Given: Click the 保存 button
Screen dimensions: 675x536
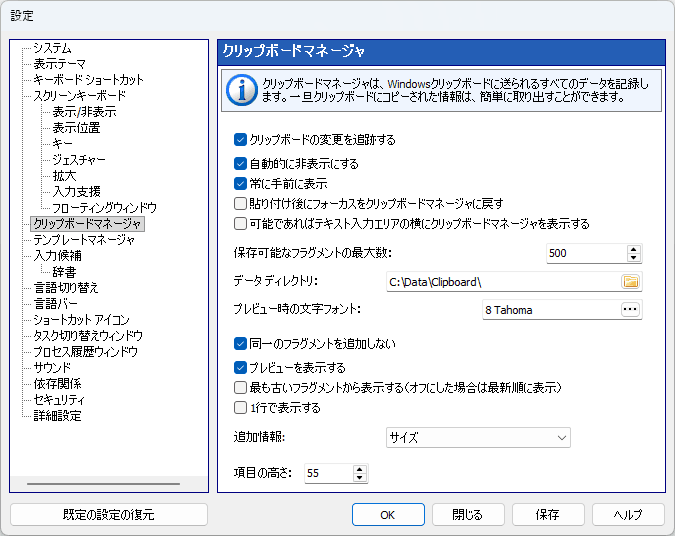Looking at the screenshot, I should [x=548, y=514].
